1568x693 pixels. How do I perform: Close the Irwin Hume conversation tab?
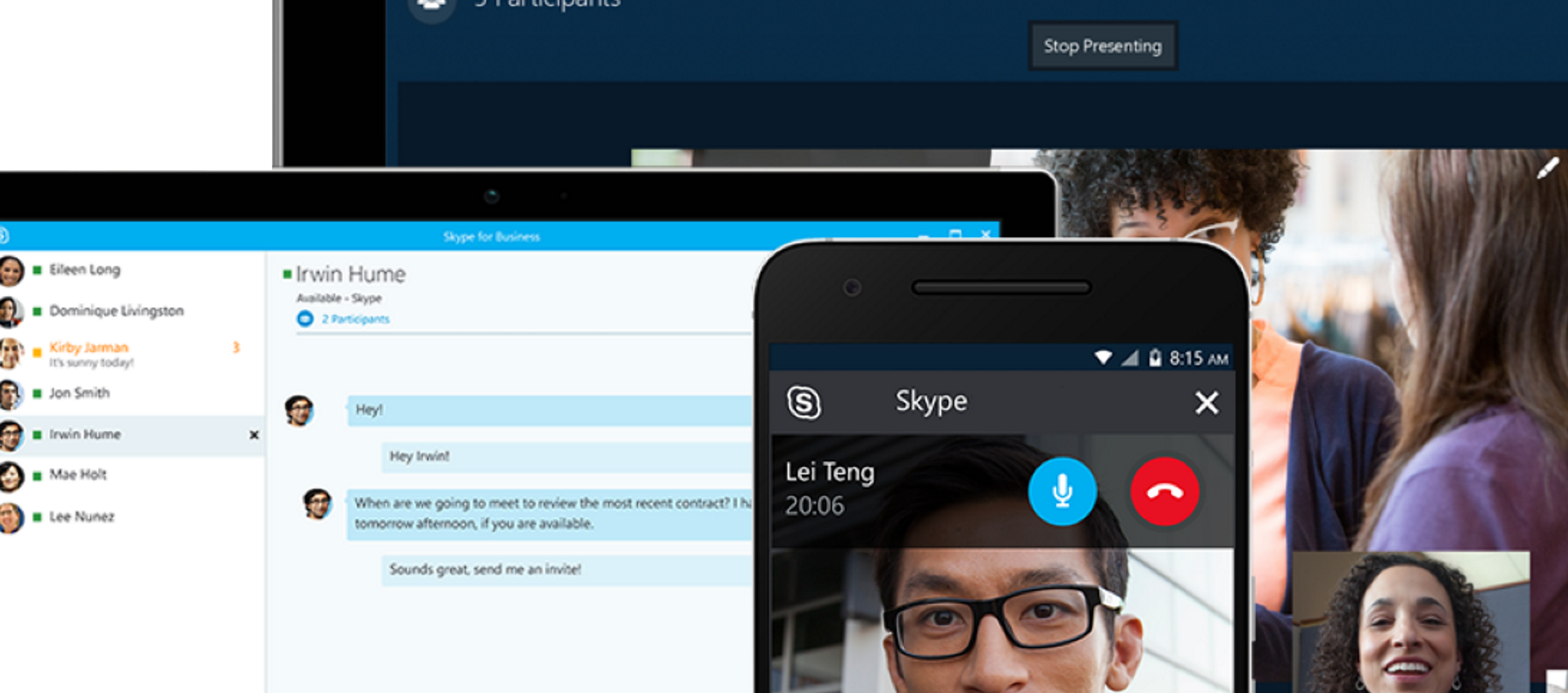[254, 435]
